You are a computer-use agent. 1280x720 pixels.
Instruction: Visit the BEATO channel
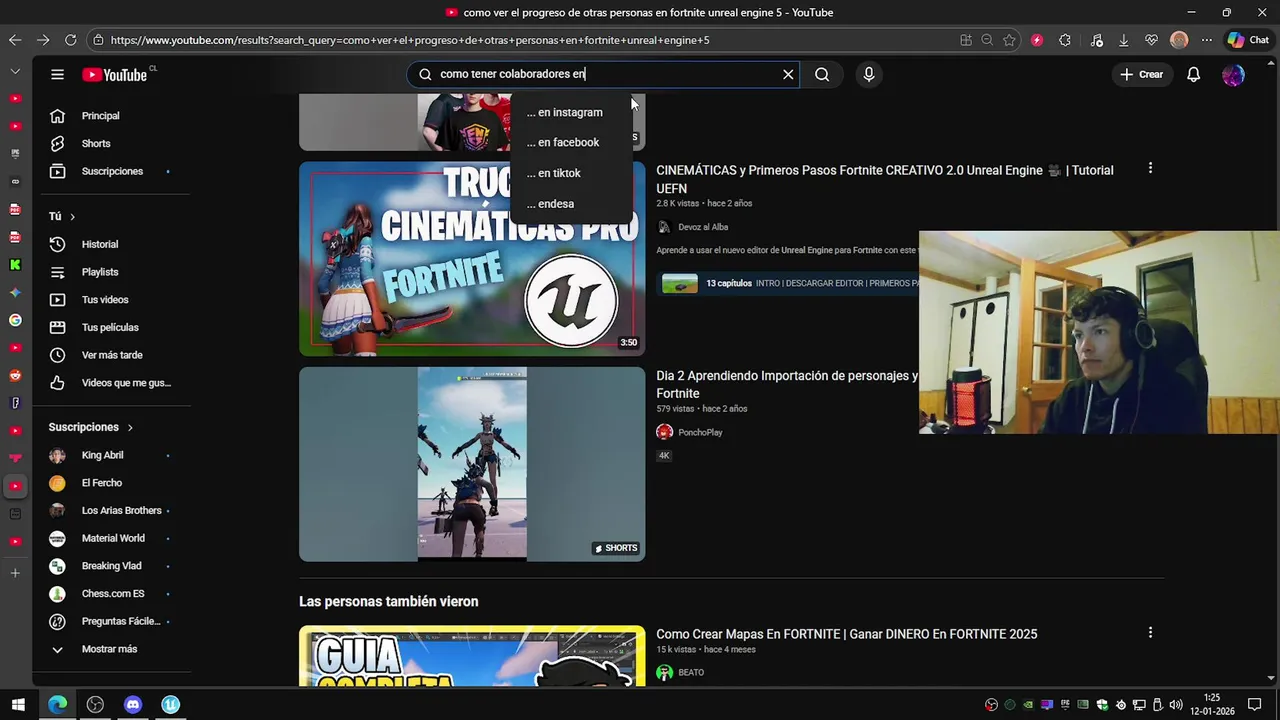691,673
